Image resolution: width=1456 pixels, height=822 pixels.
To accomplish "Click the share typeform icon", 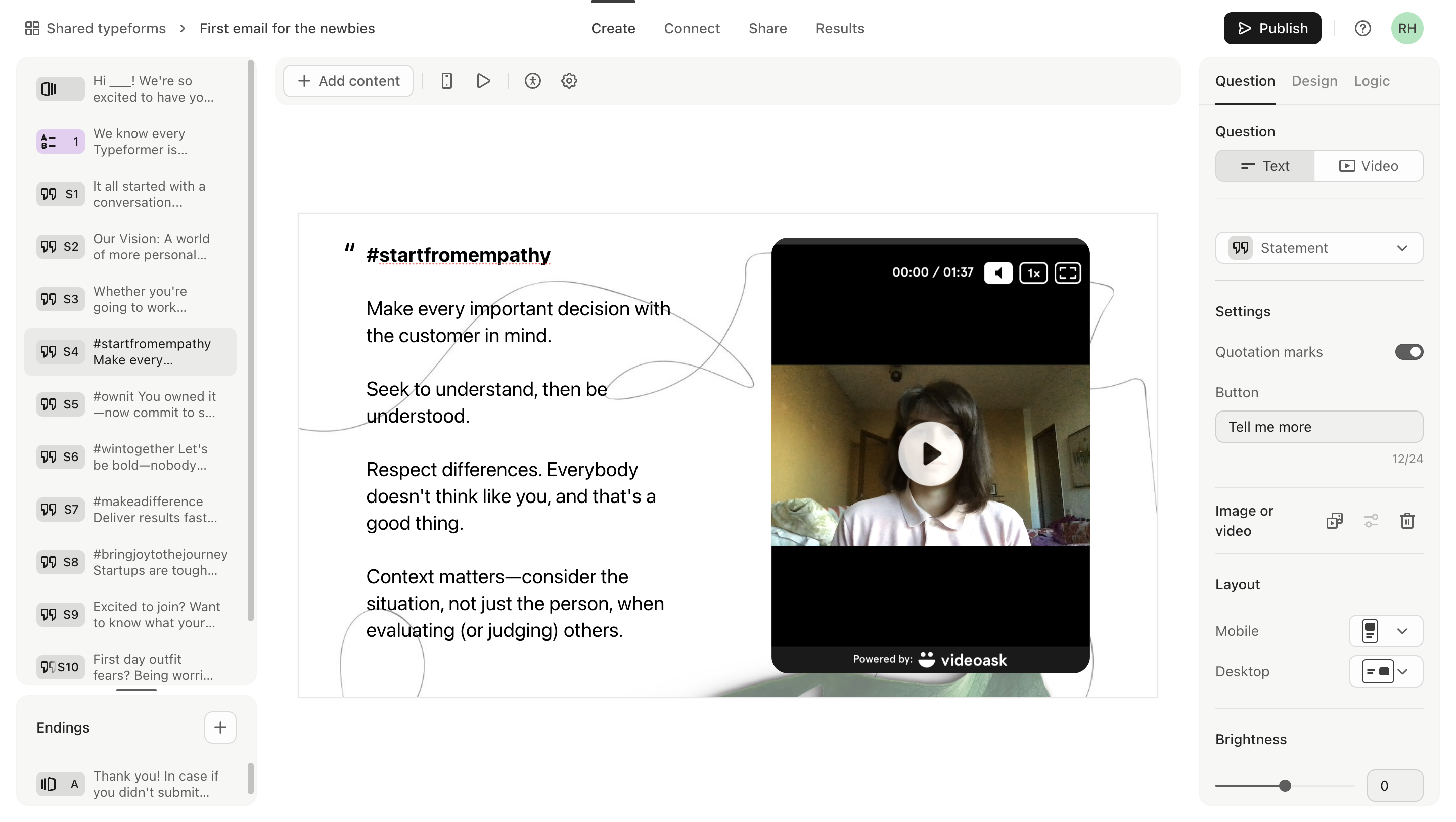I will coord(767,28).
